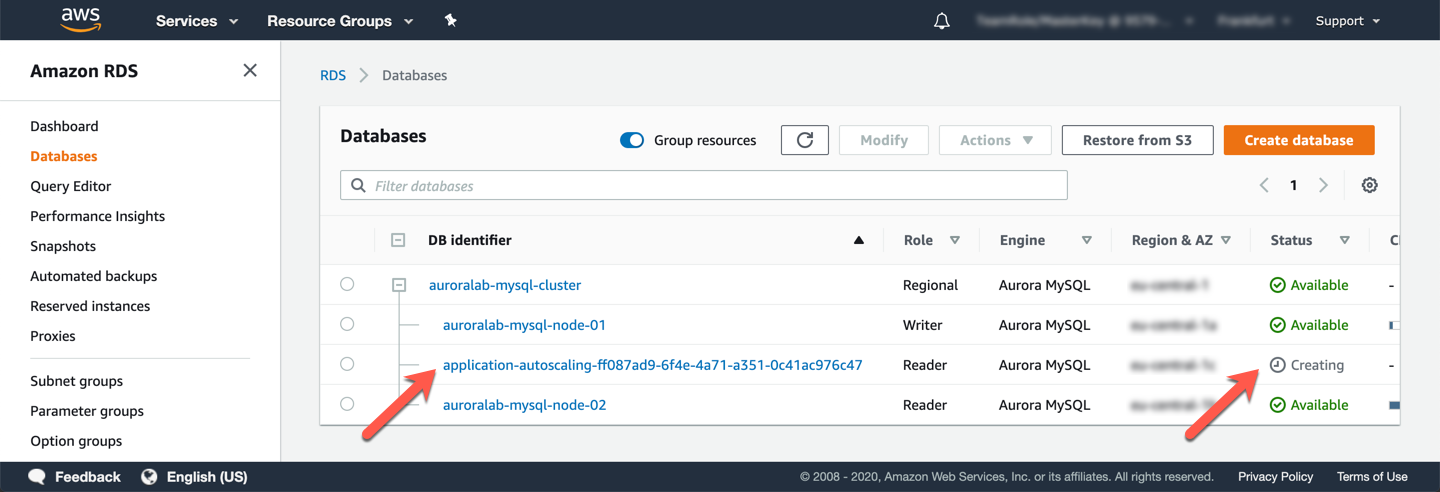Open the notifications bell

point(942,21)
